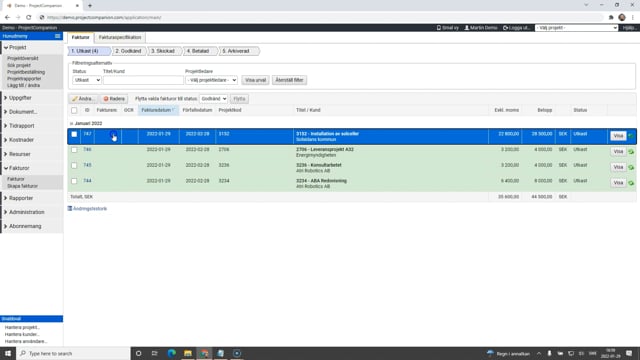Select the Fakturor tab

80,37
